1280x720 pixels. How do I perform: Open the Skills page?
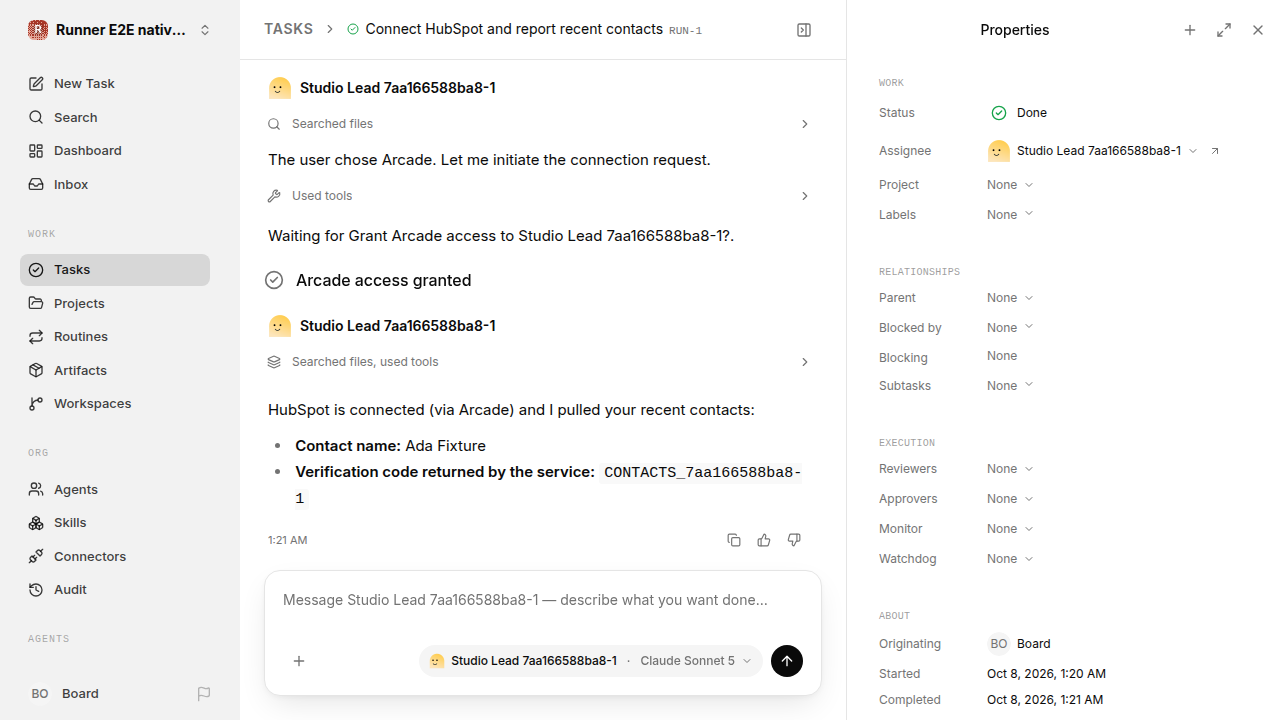(115, 523)
